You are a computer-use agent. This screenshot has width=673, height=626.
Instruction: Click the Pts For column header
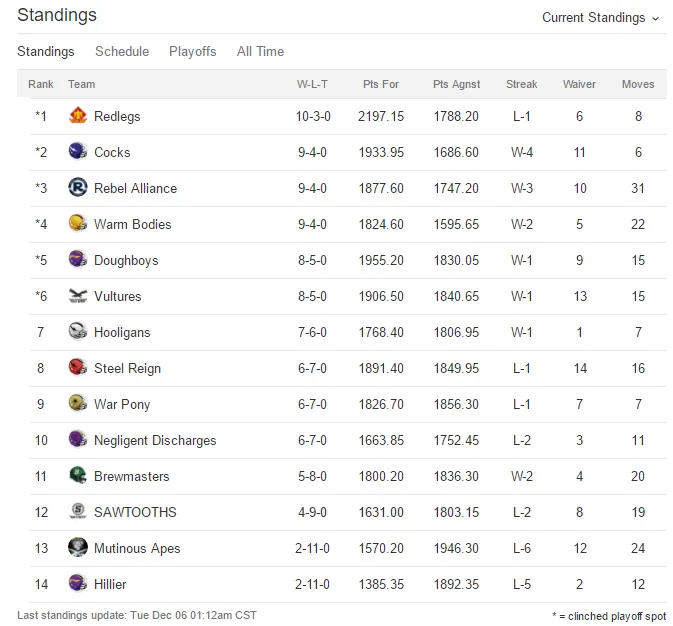pos(381,84)
